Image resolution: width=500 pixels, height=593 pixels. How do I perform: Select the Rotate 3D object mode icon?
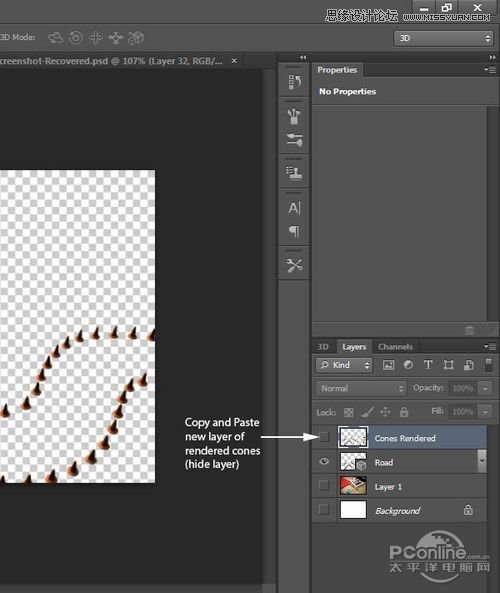tap(56, 37)
